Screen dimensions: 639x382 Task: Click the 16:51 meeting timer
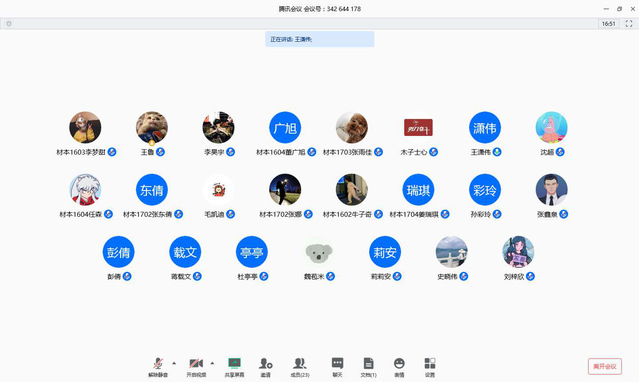[608, 24]
